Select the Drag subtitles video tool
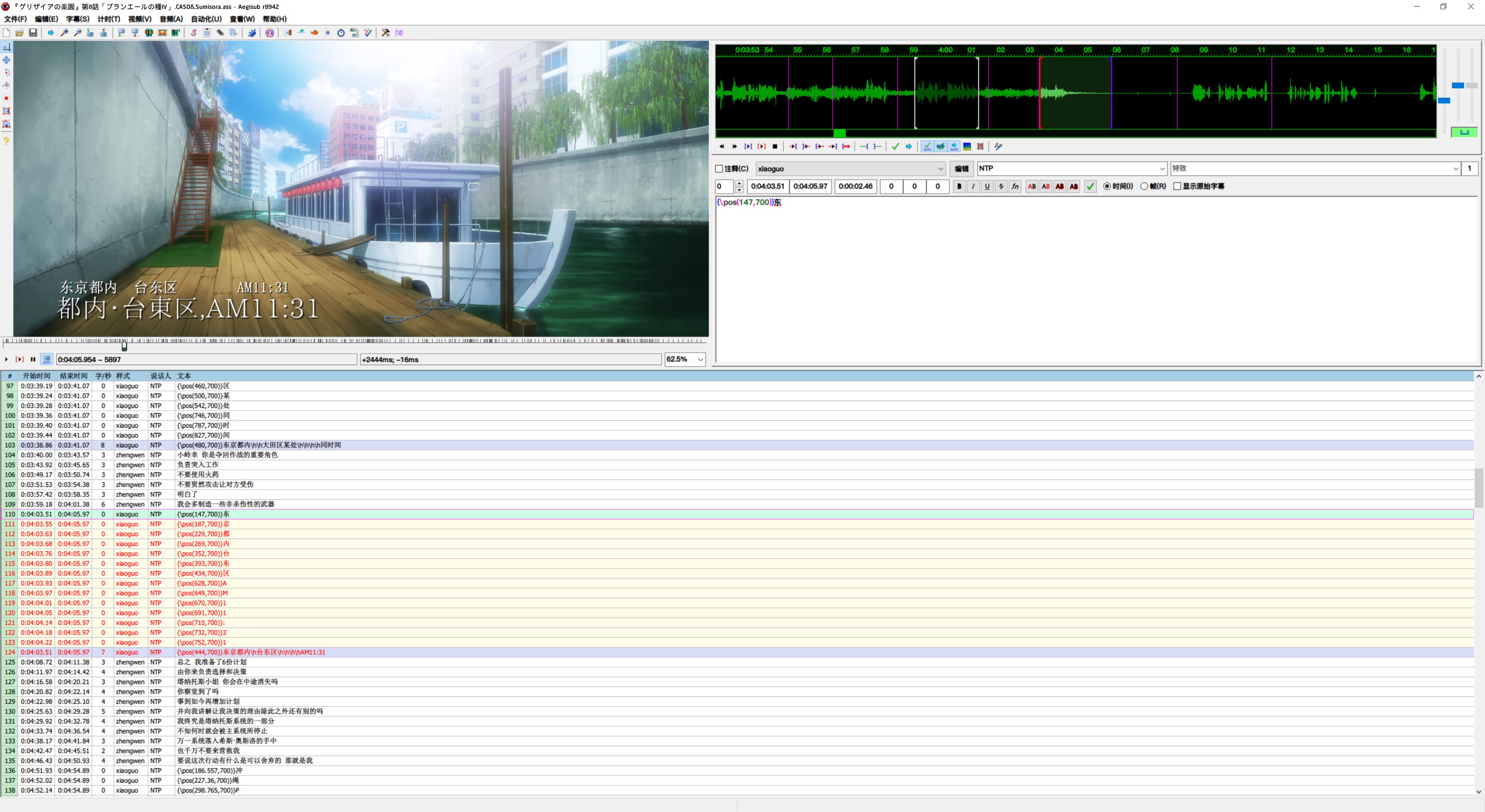The image size is (1485, 812). (x=6, y=60)
